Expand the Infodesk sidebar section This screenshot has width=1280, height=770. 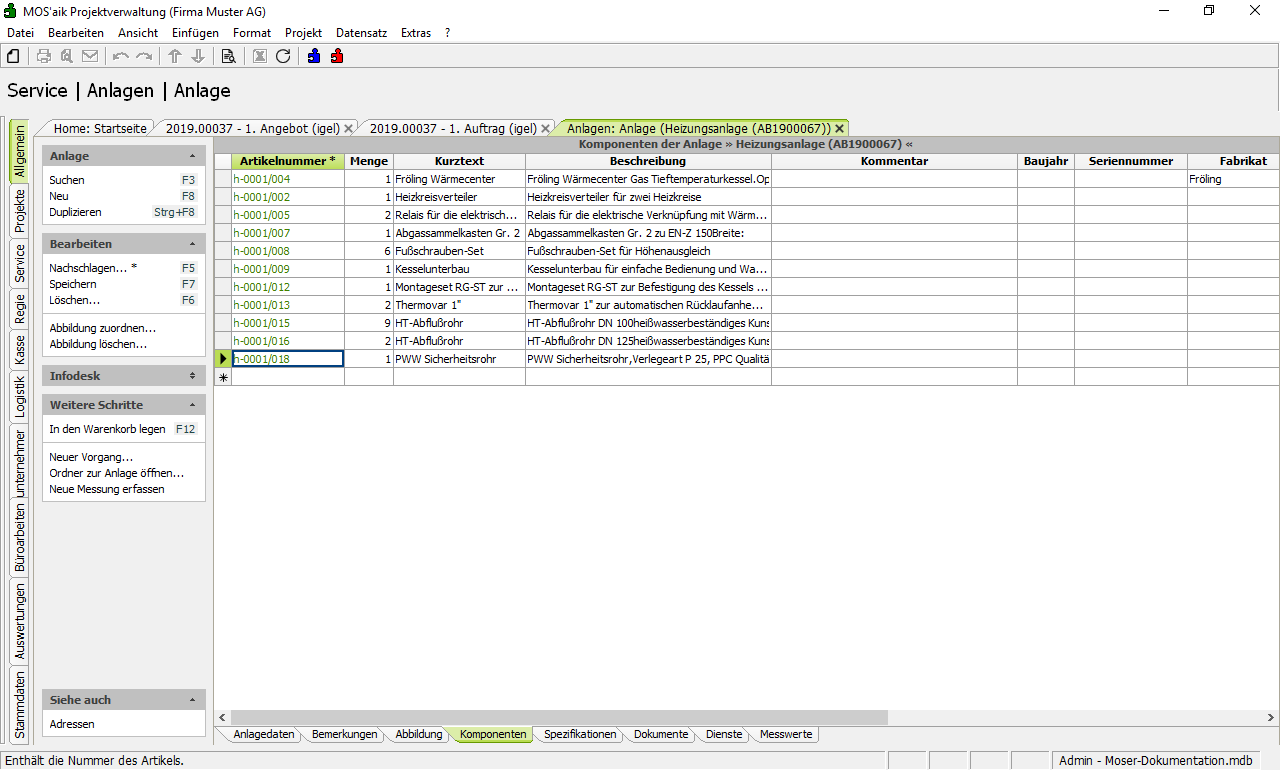pyautogui.click(x=192, y=376)
